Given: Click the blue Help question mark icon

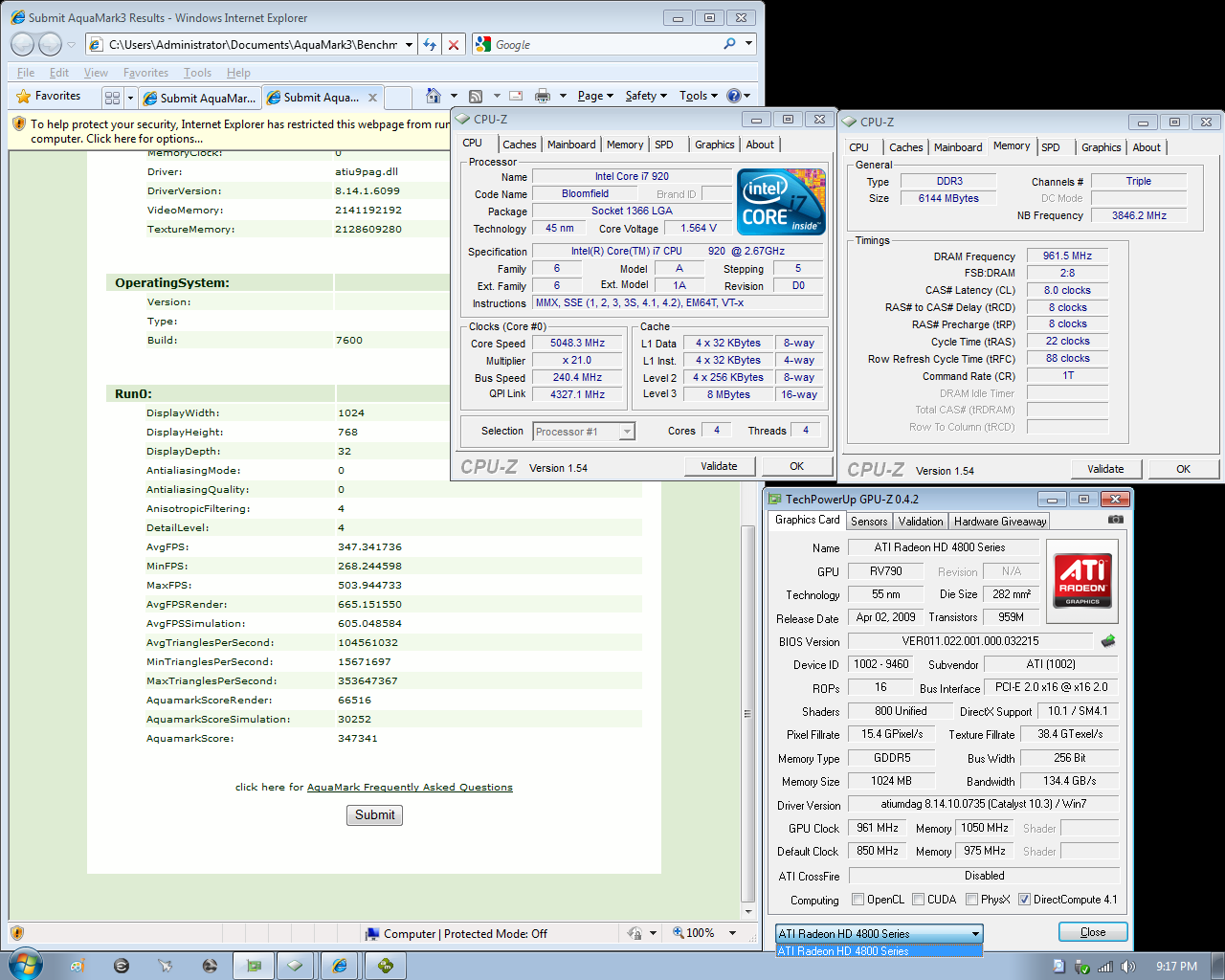Looking at the screenshot, I should 734,96.
